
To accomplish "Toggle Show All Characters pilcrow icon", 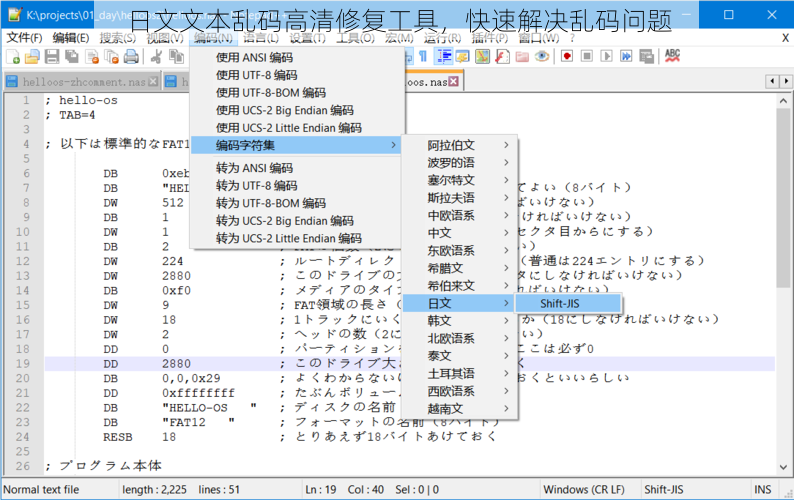I will (423, 56).
